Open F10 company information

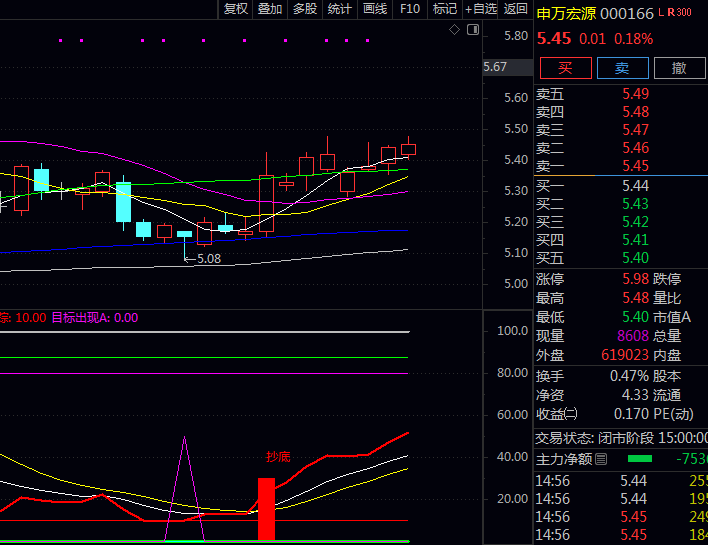(x=410, y=9)
